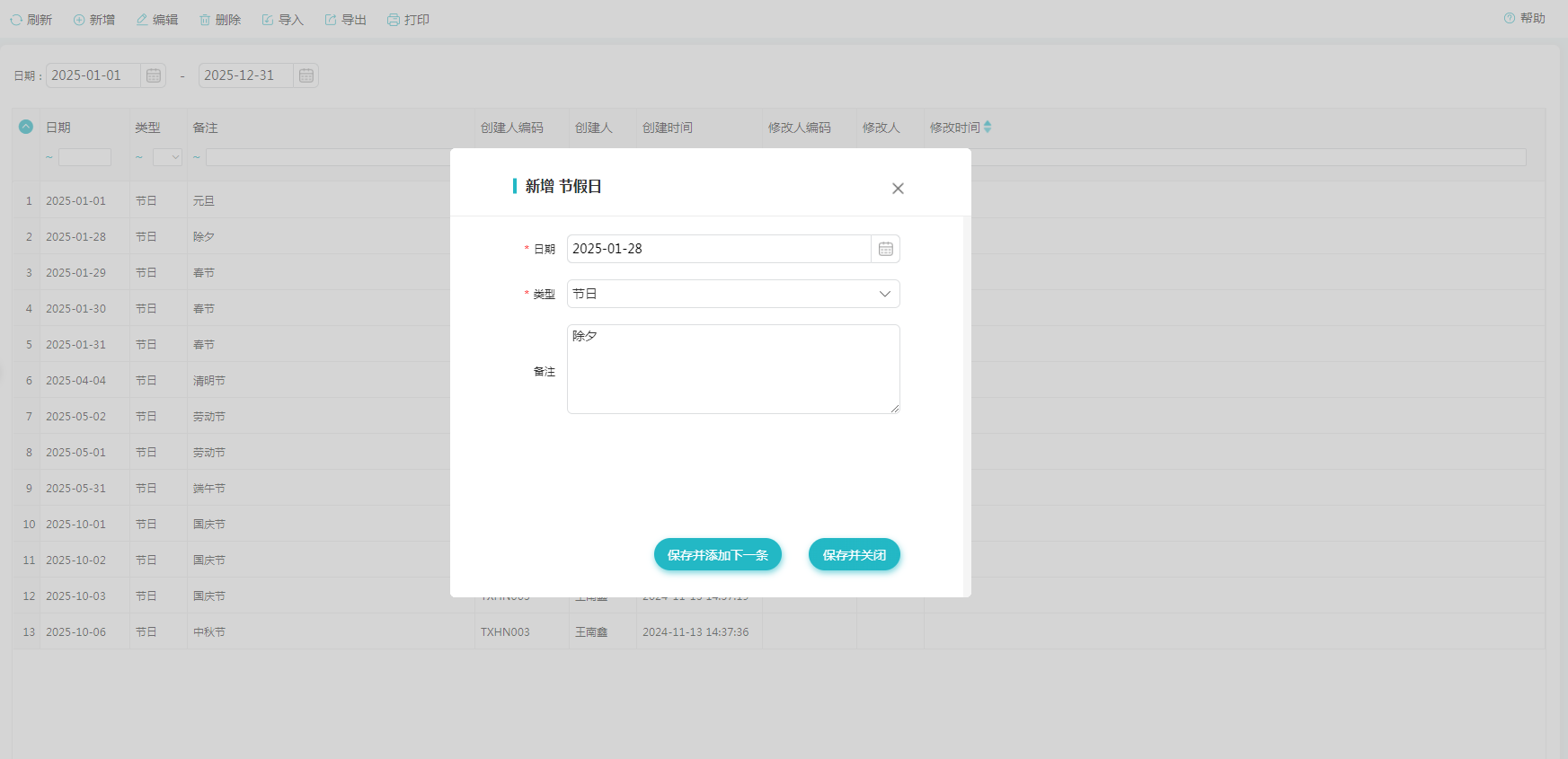Click the 日期 column filter input
1568x759 pixels.
84,157
